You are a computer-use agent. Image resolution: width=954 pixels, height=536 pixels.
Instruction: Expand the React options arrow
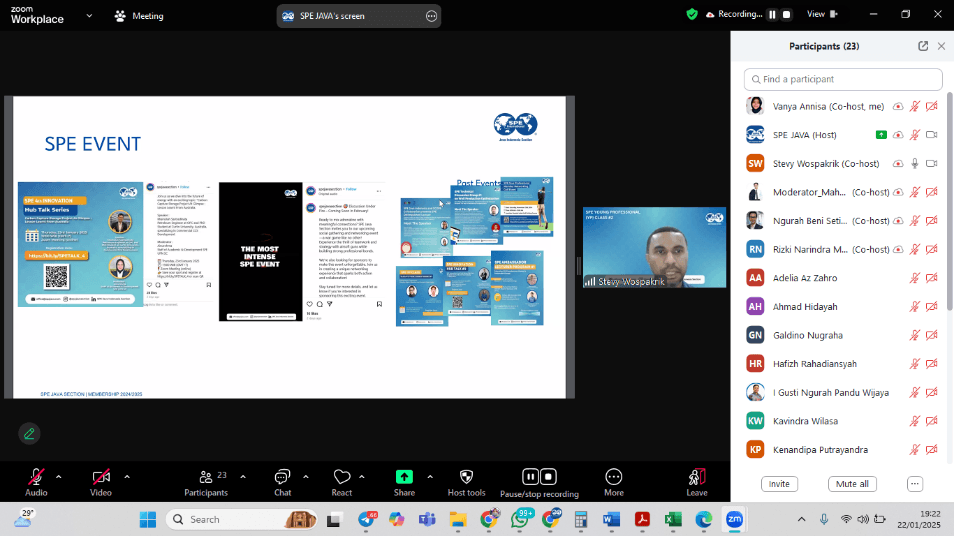pyautogui.click(x=361, y=477)
